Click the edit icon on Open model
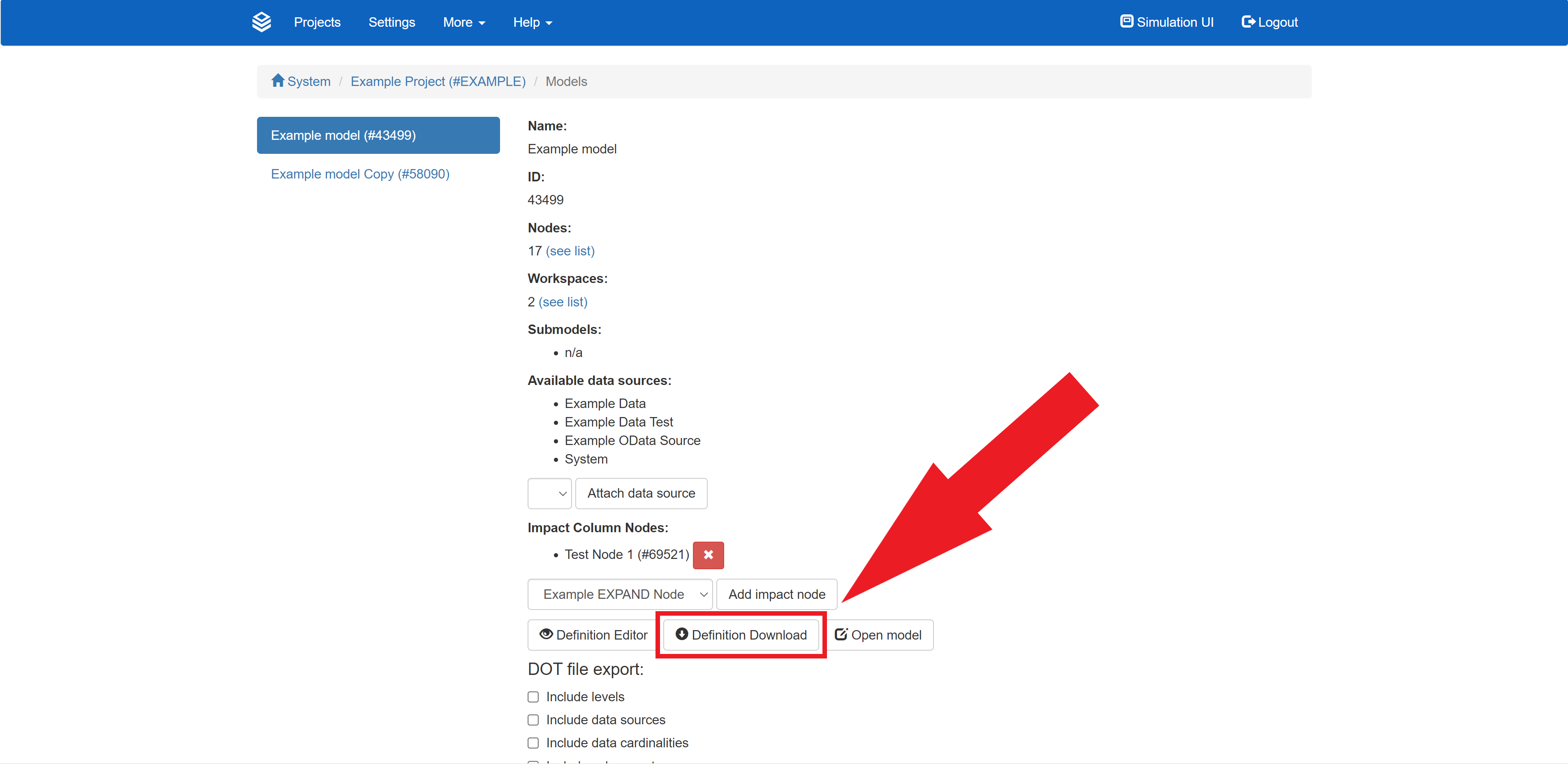Screen dimensions: 1568x765 (841, 634)
